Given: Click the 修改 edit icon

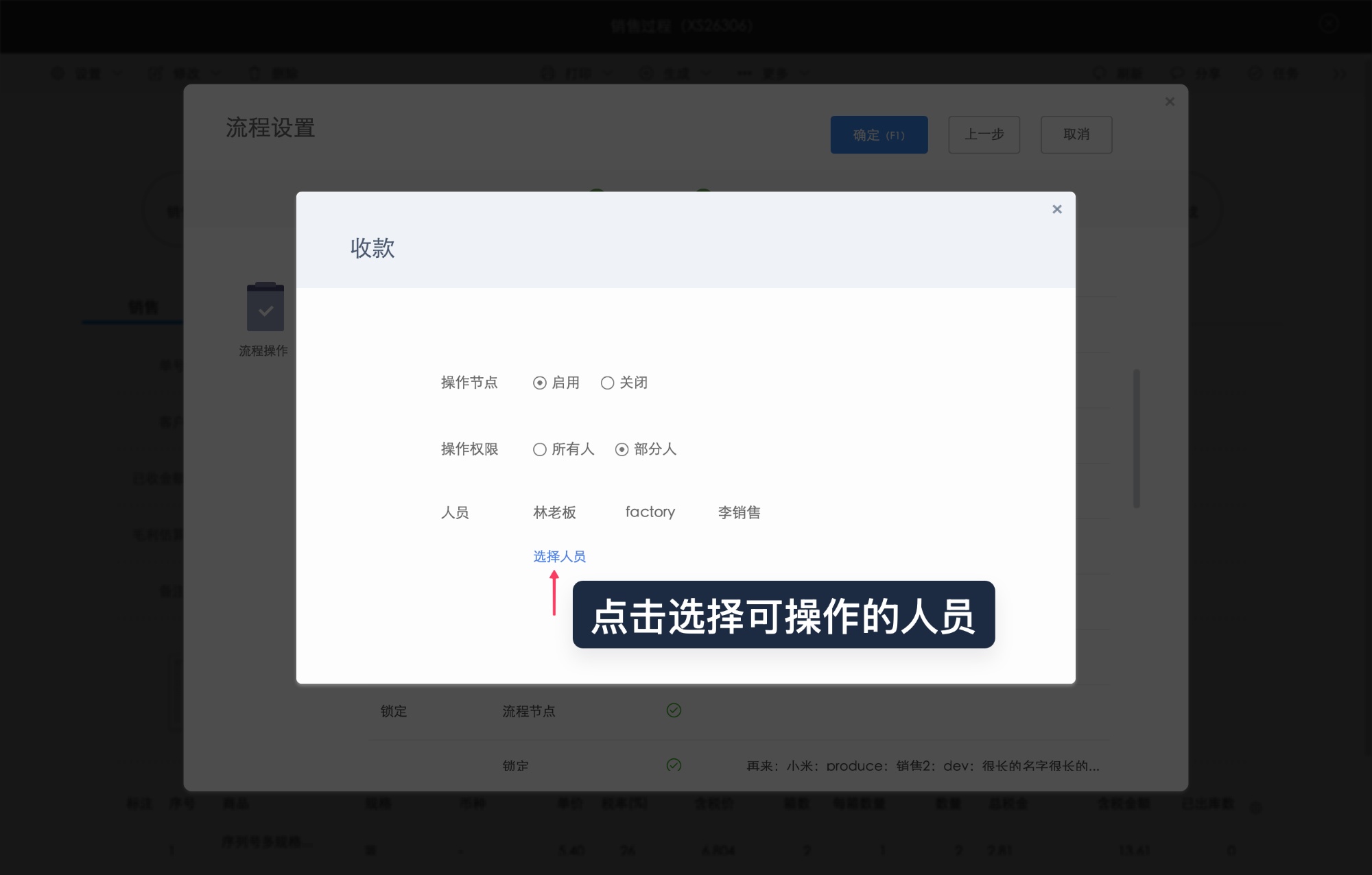Looking at the screenshot, I should click(x=156, y=73).
